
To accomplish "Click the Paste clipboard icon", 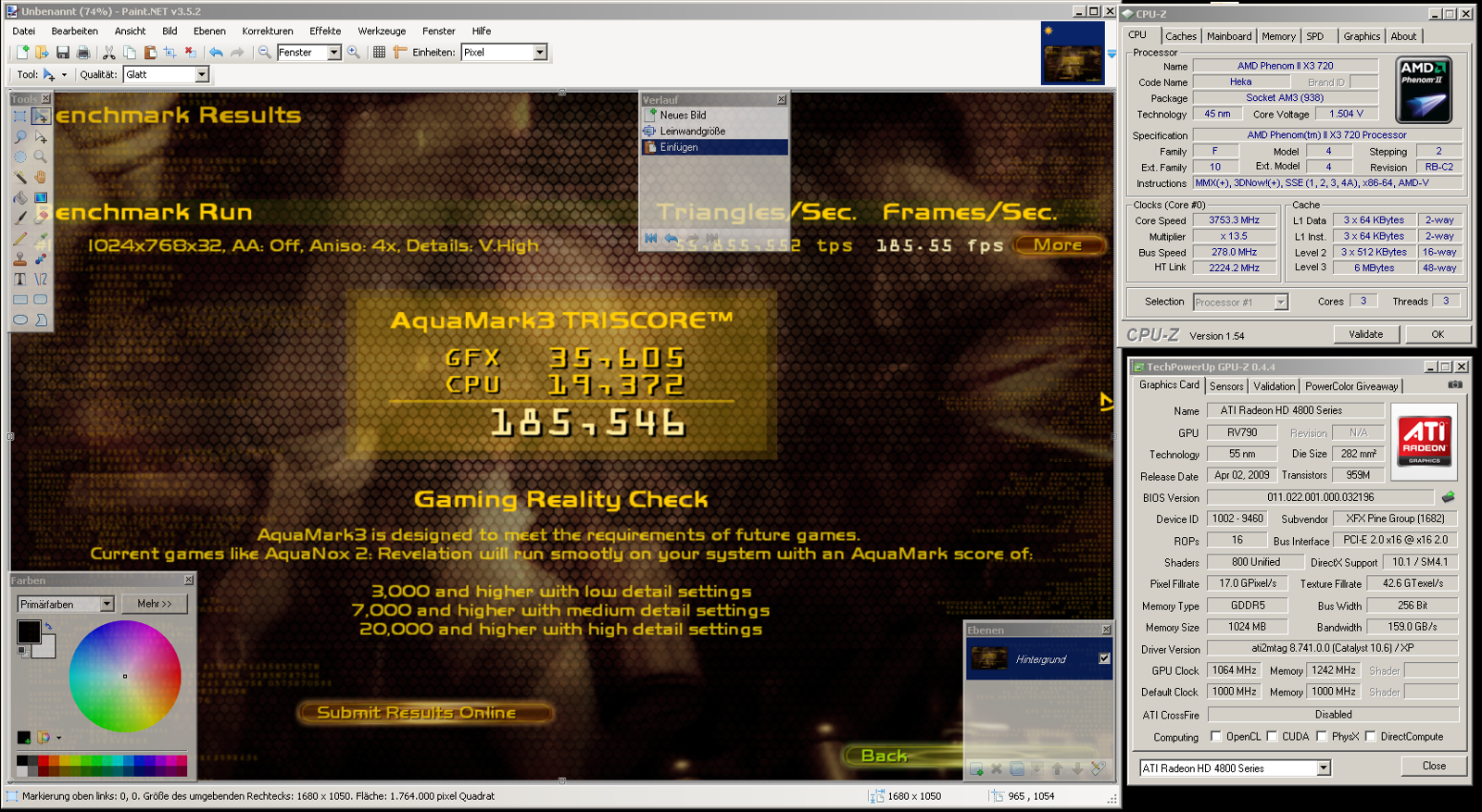I will [x=150, y=53].
